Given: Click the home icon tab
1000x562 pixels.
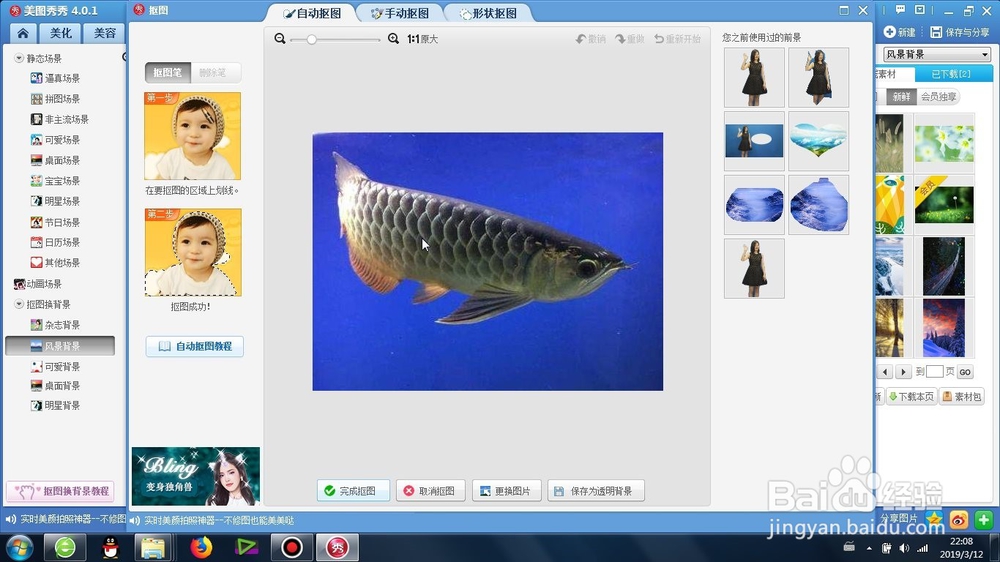Looking at the screenshot, I should coord(23,33).
